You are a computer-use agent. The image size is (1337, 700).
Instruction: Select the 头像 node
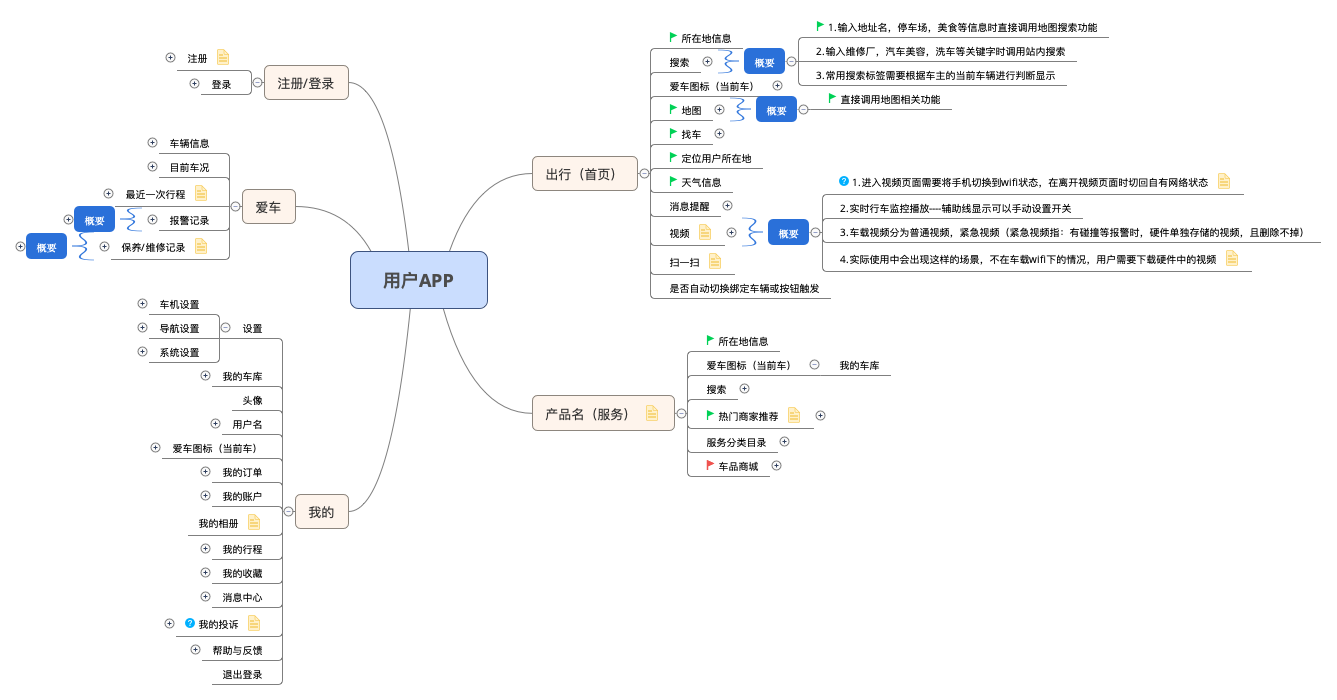coord(252,400)
